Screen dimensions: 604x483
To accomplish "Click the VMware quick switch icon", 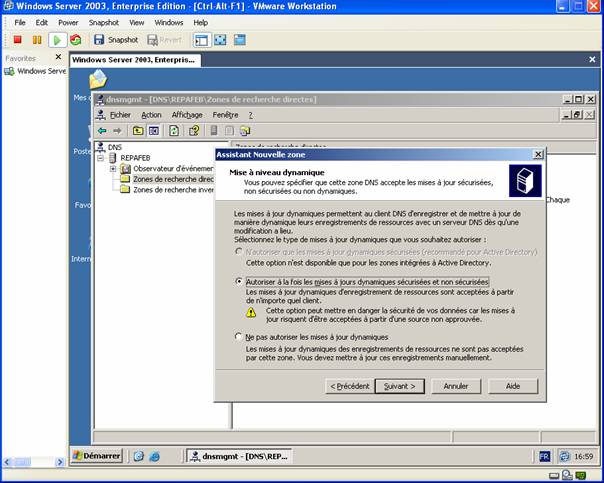I will click(x=240, y=40).
